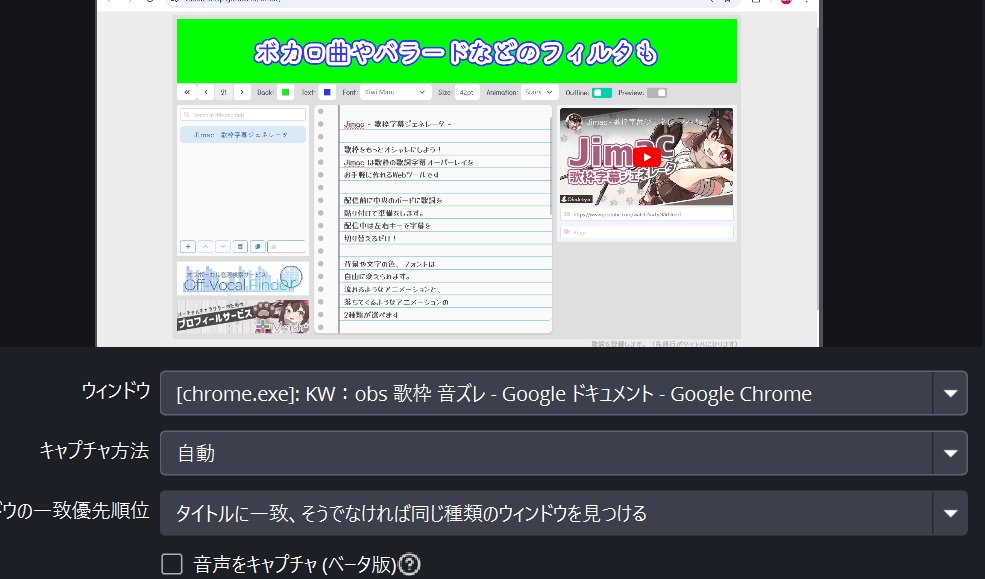The width and height of the screenshot is (985, 579).
Task: Click the search in title and tags field
Action: 242,115
